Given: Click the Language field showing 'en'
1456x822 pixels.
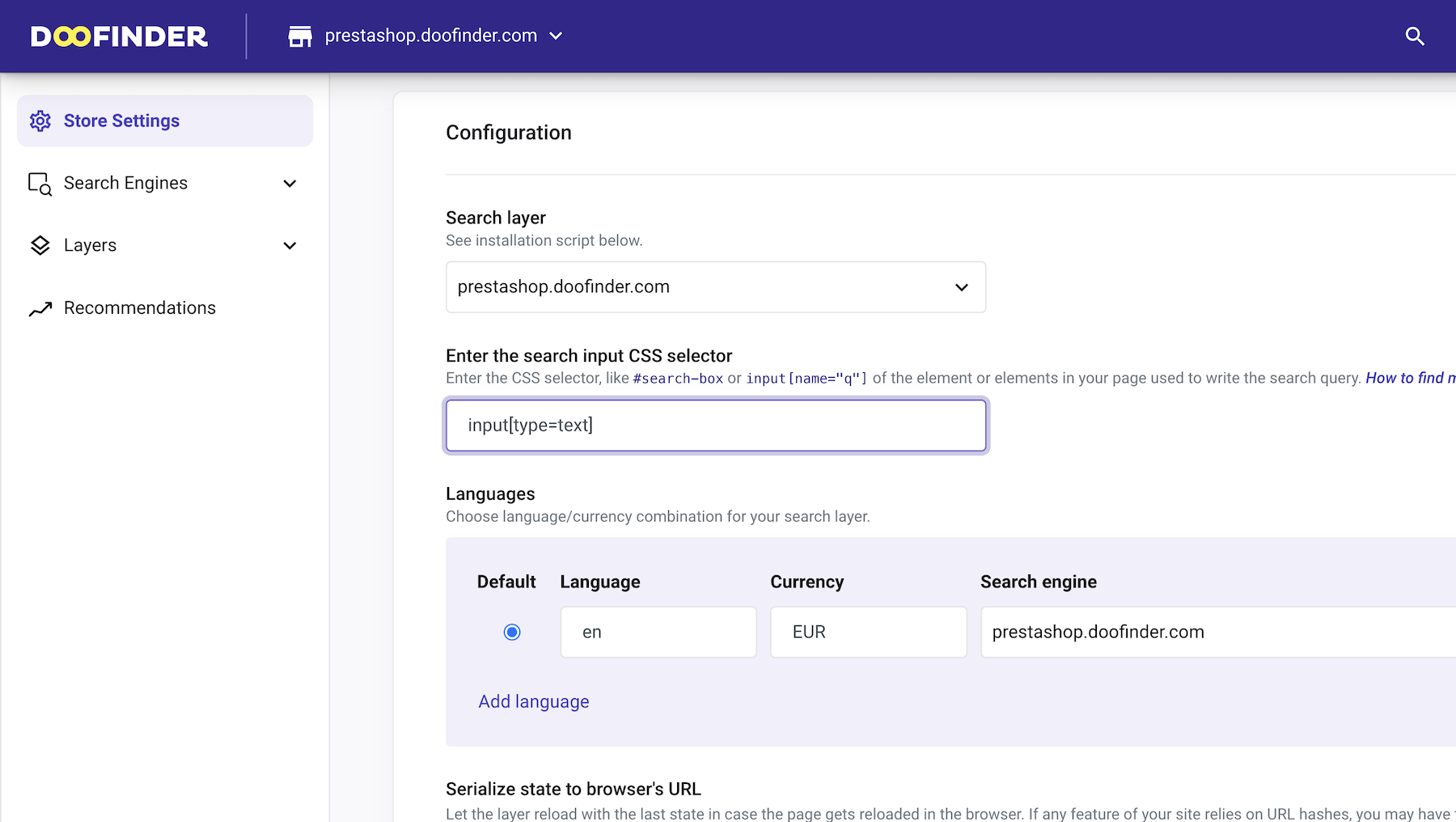Looking at the screenshot, I should (x=658, y=632).
